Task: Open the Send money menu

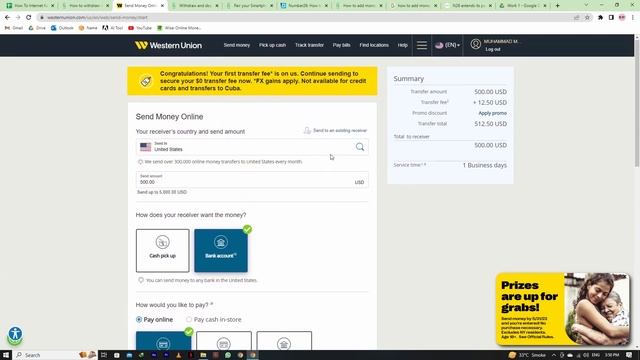Action: pos(237,45)
